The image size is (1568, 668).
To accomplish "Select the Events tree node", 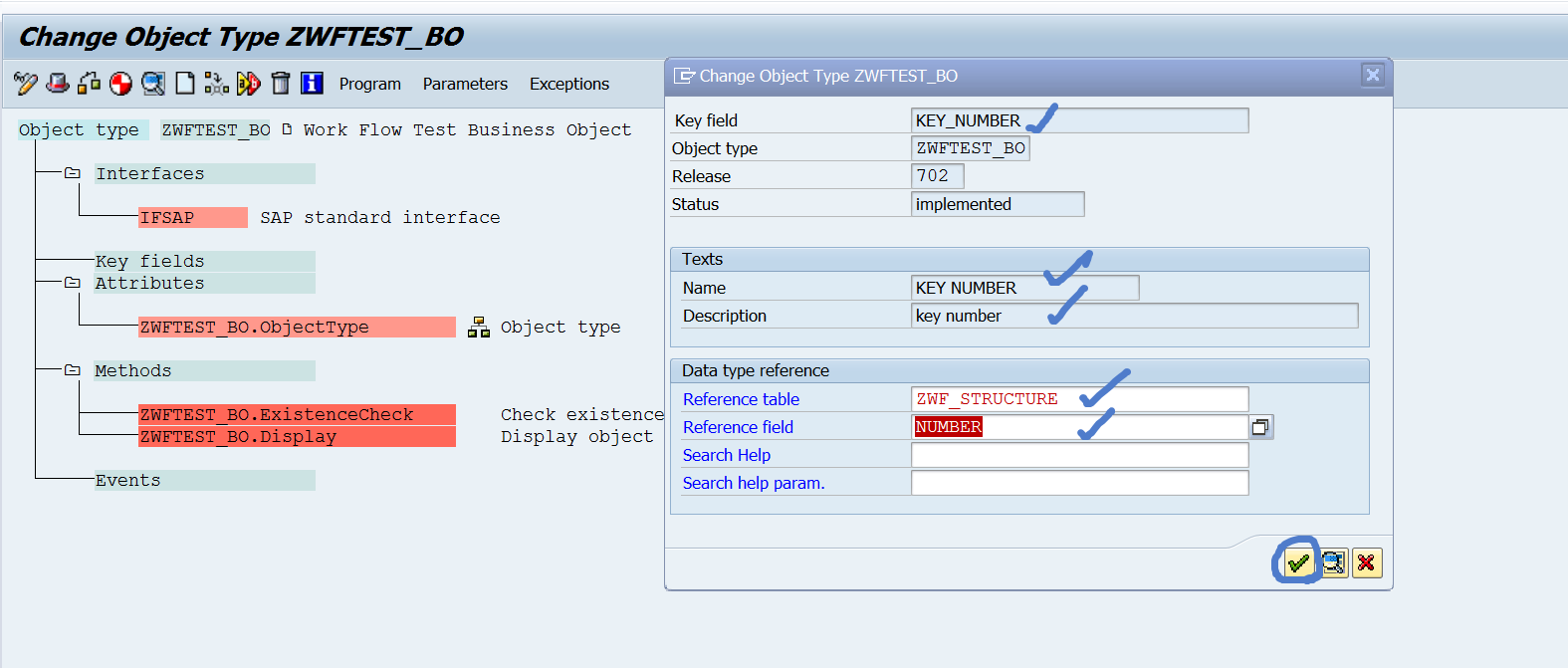I will (x=204, y=480).
